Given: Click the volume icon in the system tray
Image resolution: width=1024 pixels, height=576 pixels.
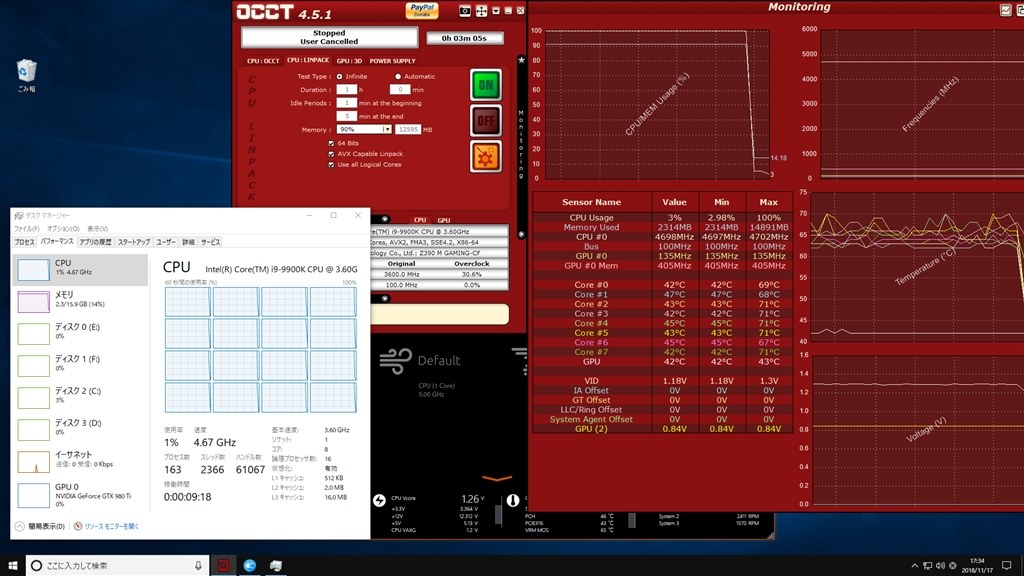Looking at the screenshot, I should point(940,566).
